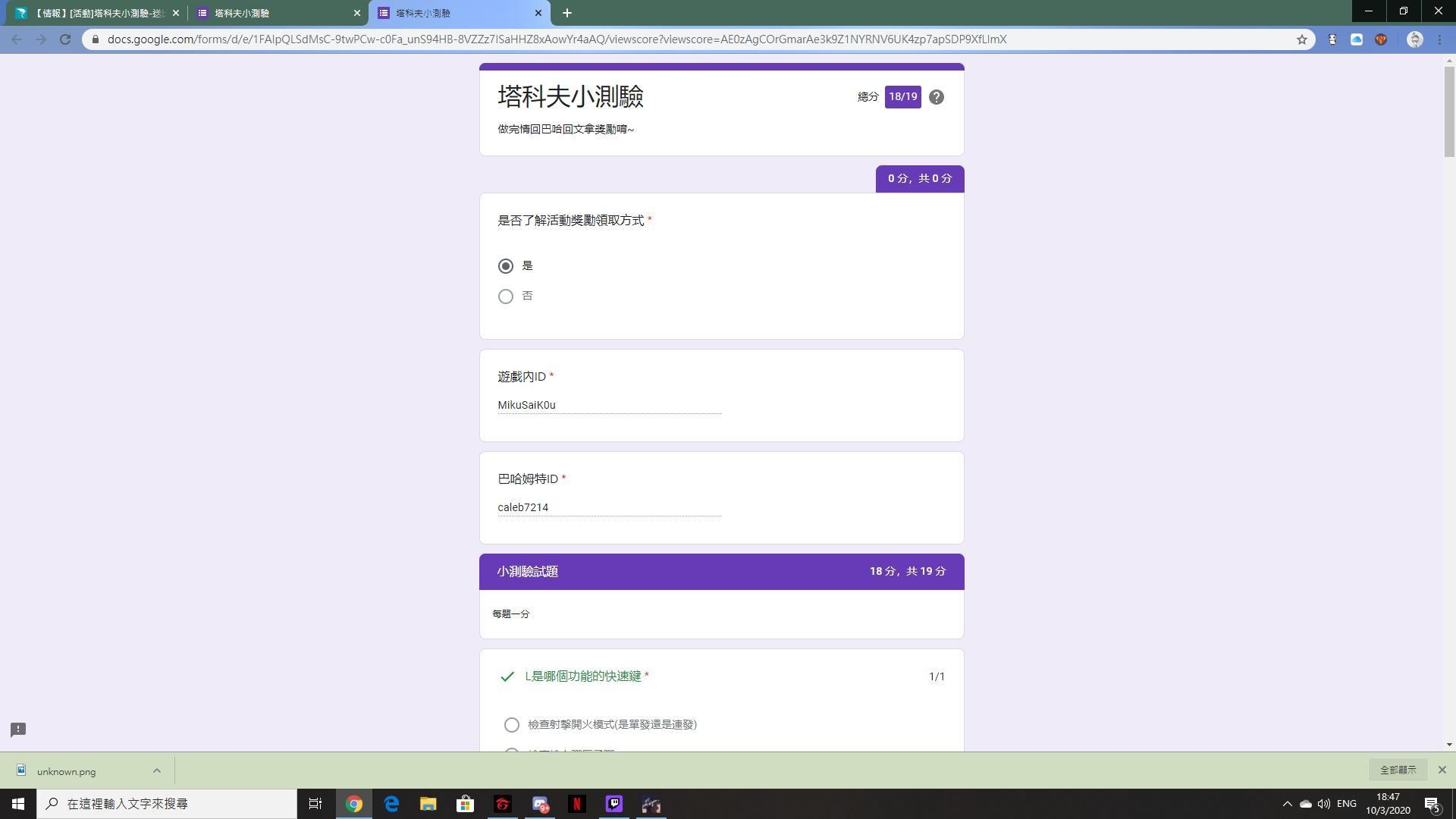Click the last game icon in taskbar
Image resolution: width=1456 pixels, height=819 pixels.
pyautogui.click(x=651, y=804)
